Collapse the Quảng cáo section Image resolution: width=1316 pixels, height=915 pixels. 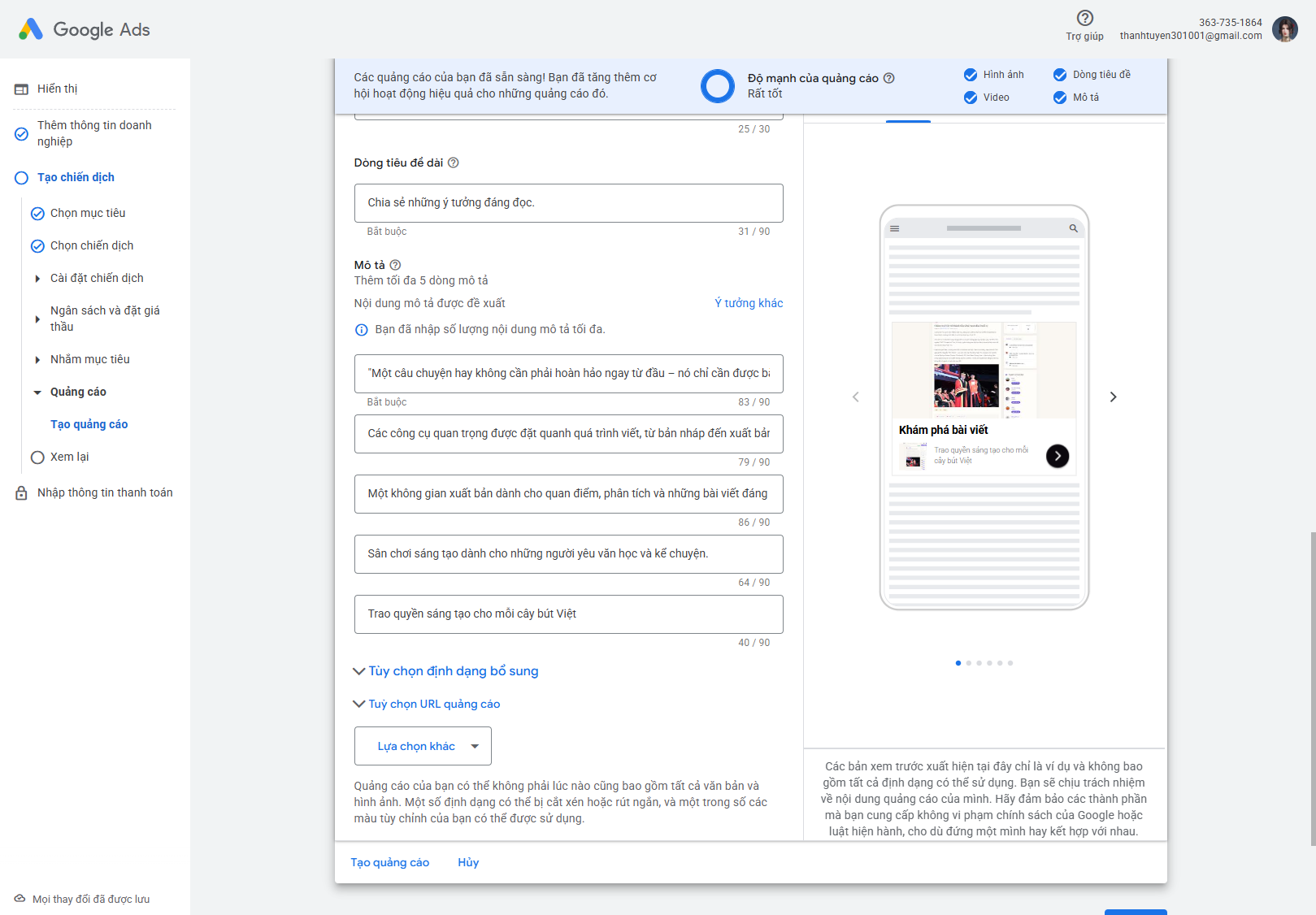click(x=37, y=392)
